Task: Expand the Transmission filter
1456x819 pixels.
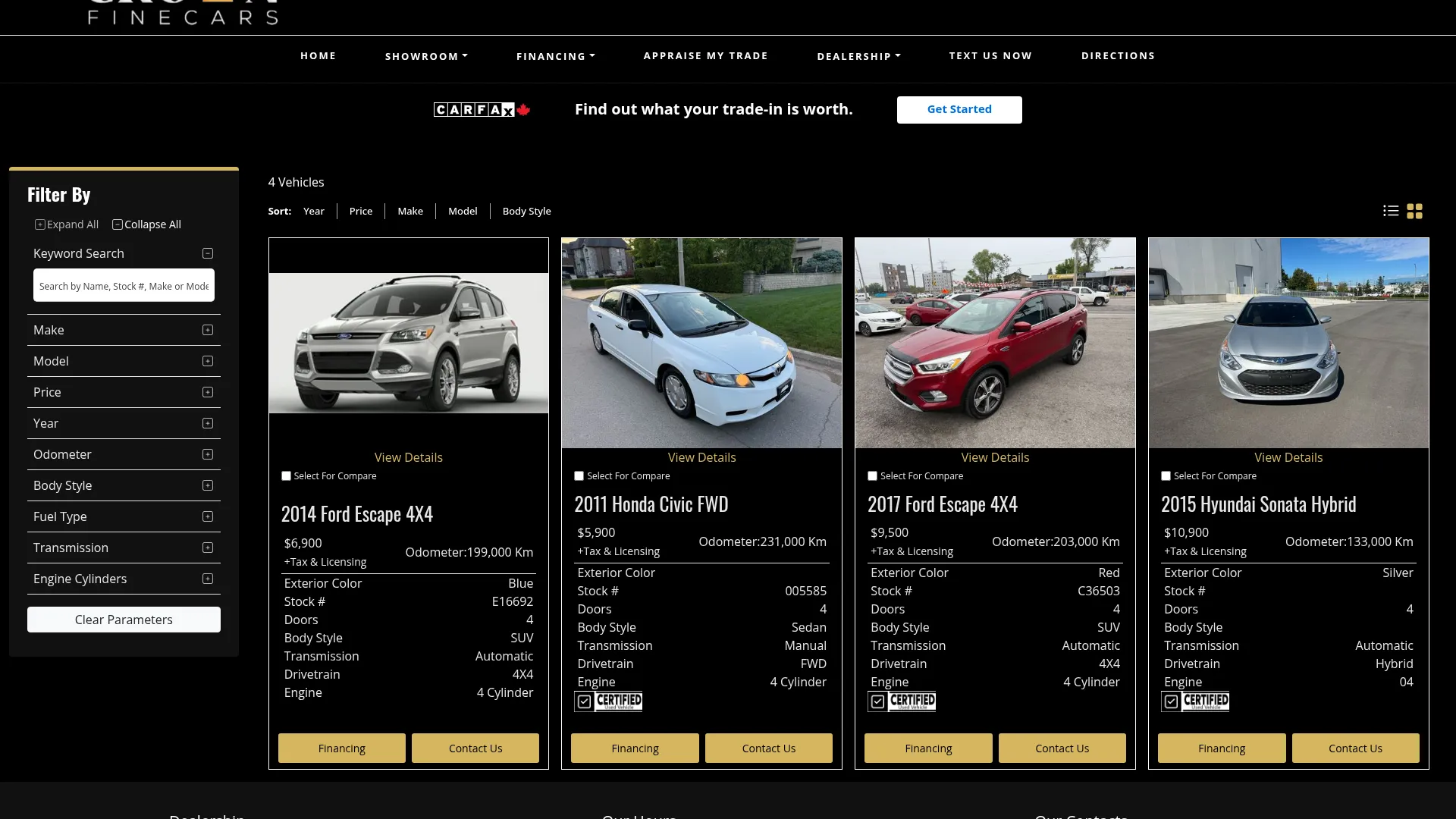Action: 208,548
